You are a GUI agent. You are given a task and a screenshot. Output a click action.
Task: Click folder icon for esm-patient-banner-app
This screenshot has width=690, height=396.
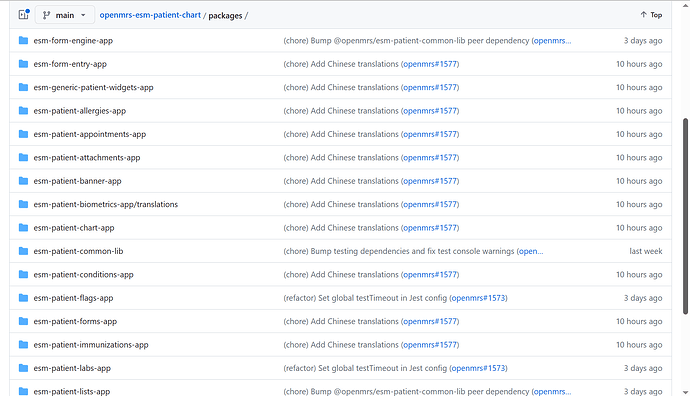coord(23,181)
